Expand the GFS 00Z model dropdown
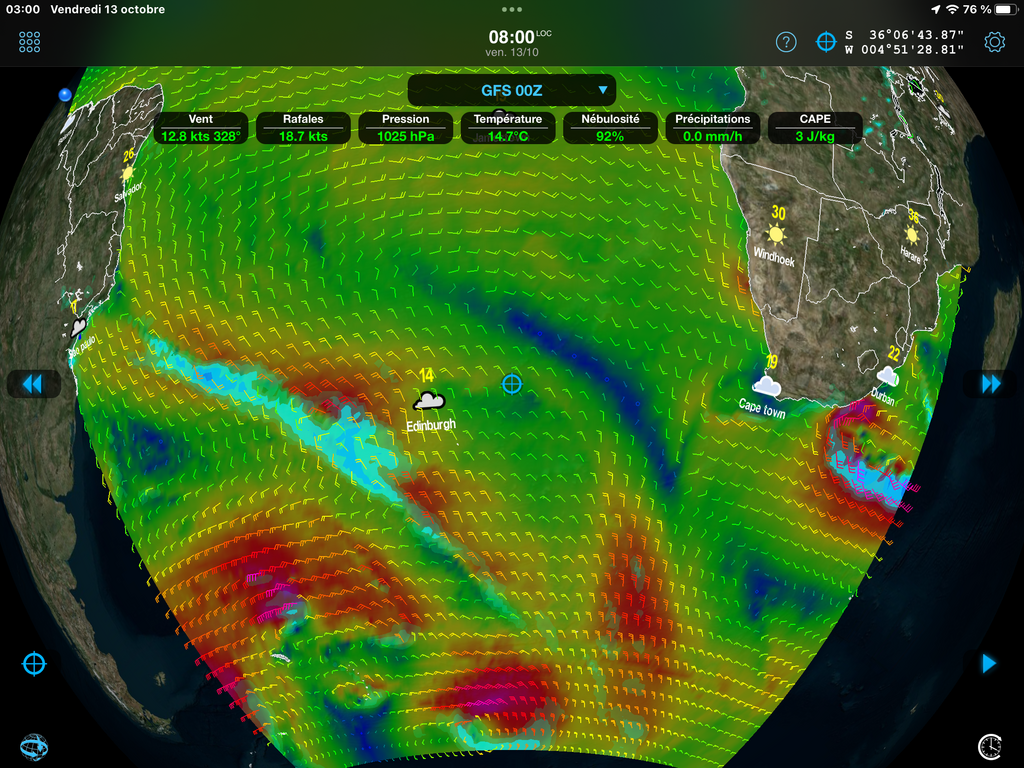The height and width of the screenshot is (768, 1024). 511,90
